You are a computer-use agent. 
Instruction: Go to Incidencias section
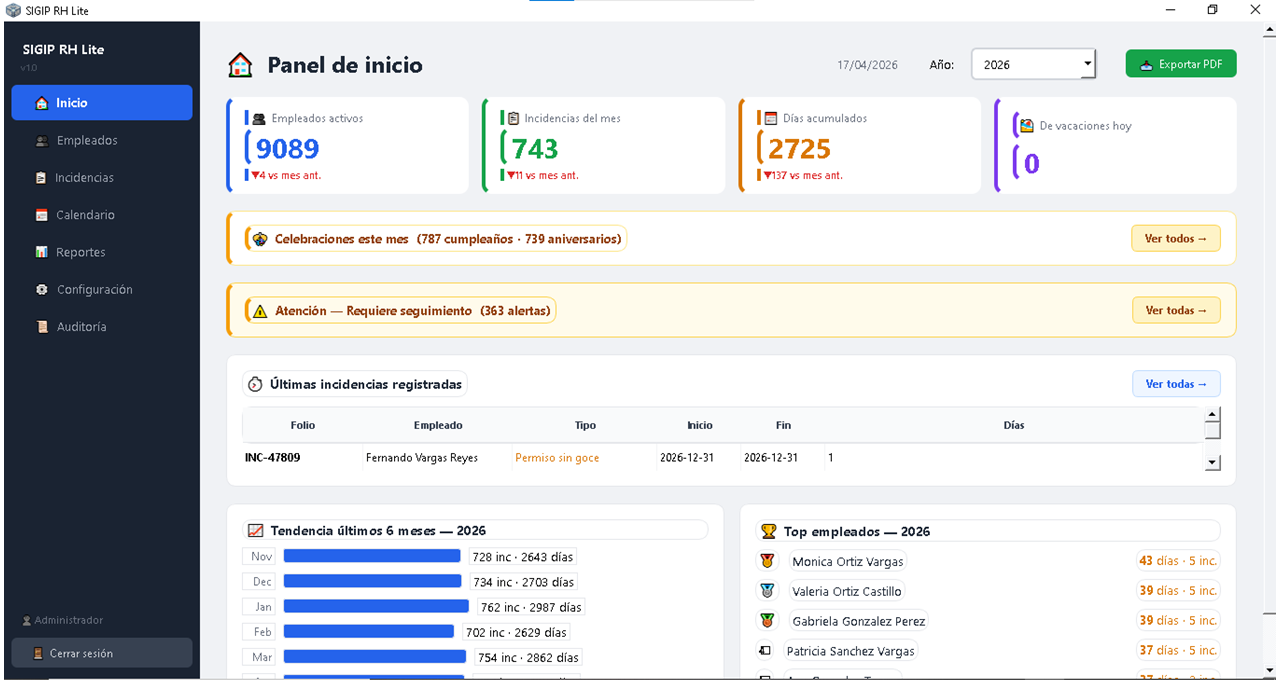(102, 178)
